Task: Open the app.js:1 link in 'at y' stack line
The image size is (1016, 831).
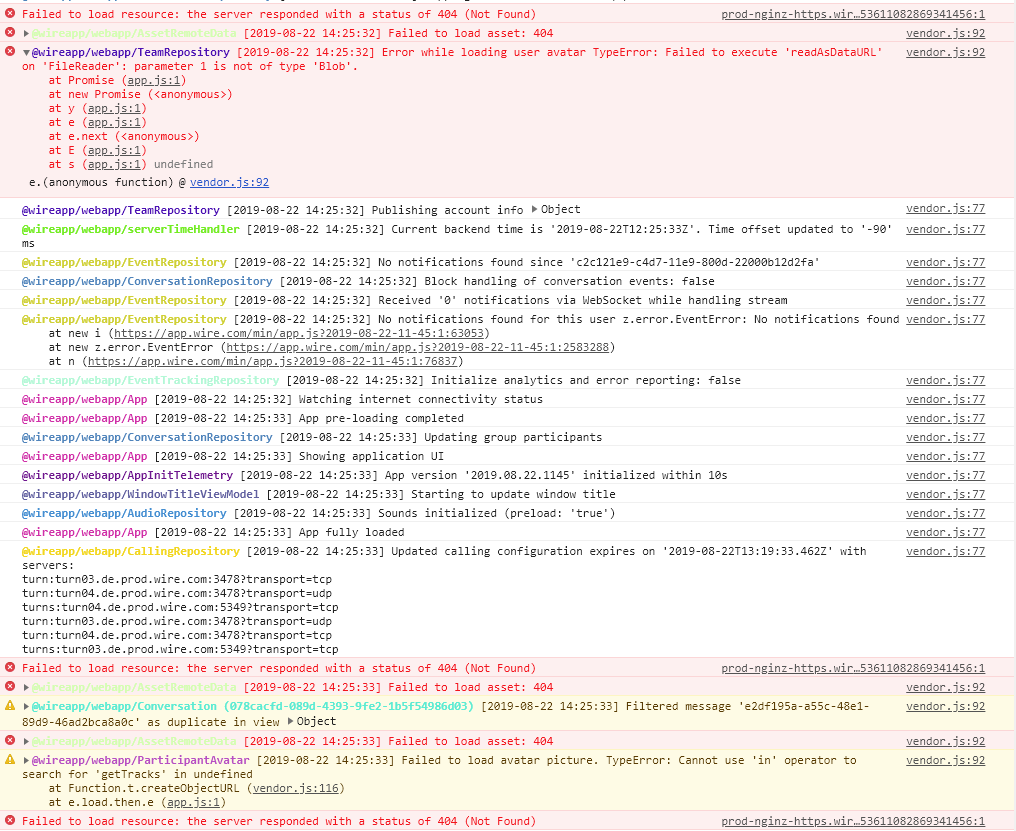Action: click(114, 108)
